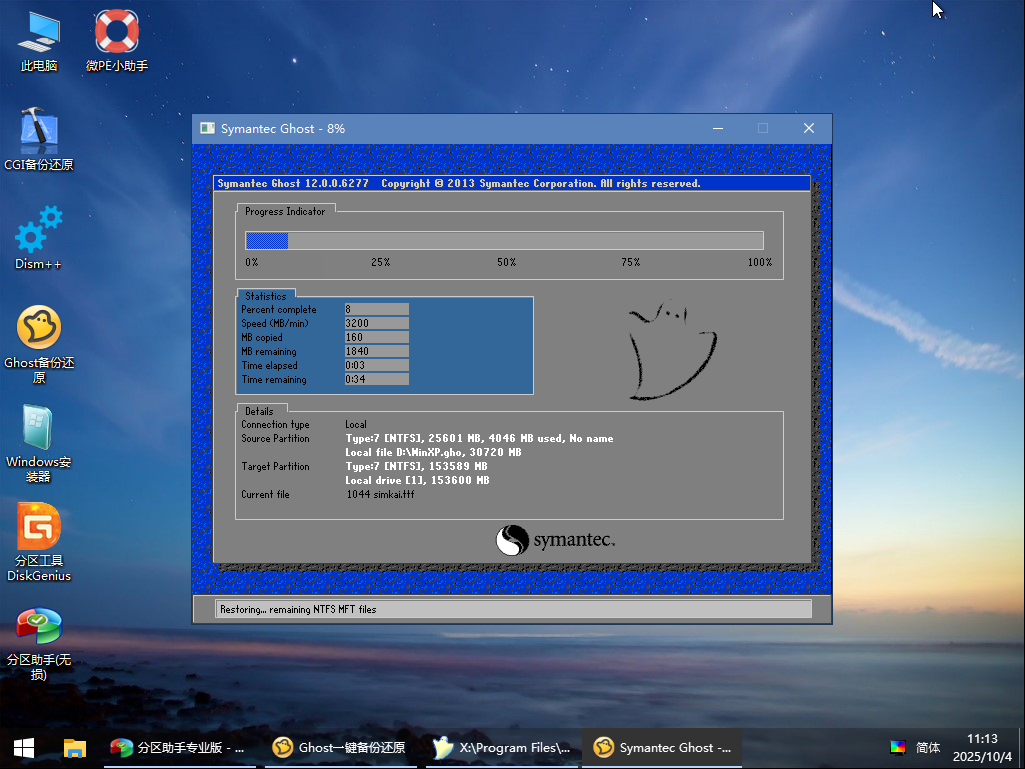
Task: Click the 简体 input method indicator
Action: (928, 747)
